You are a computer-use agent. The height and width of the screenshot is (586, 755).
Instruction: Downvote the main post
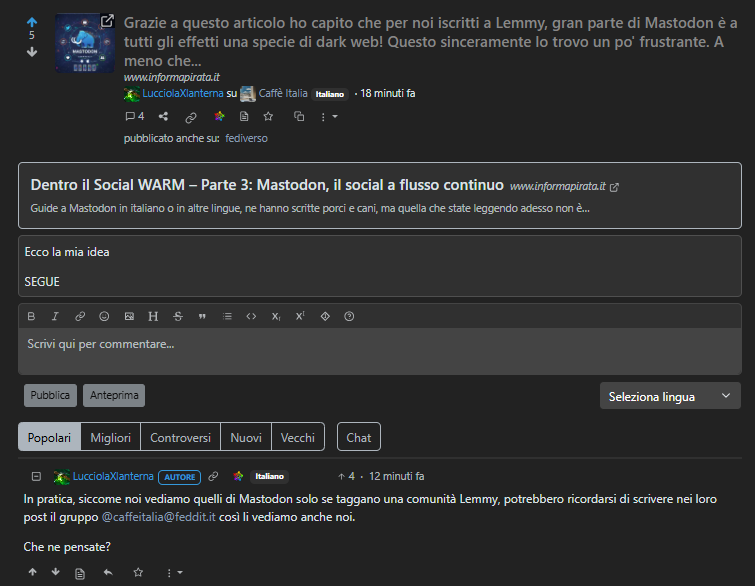click(31, 51)
